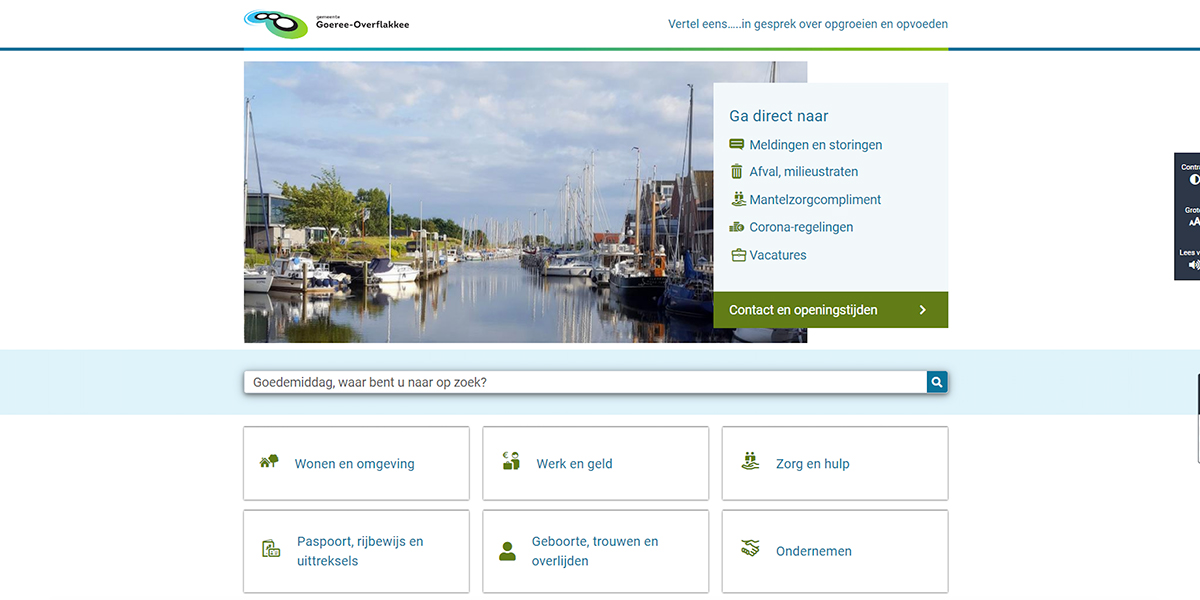Viewport: 1200px width, 600px height.
Task: Click the read-aloud speaker icon
Action: (1193, 265)
